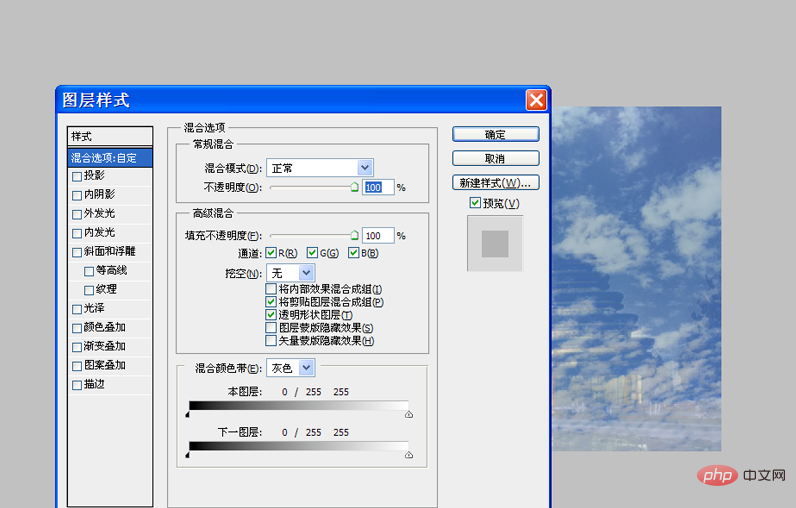Click 下一图层 black point slider triangle
The height and width of the screenshot is (508, 796).
pos(188,455)
